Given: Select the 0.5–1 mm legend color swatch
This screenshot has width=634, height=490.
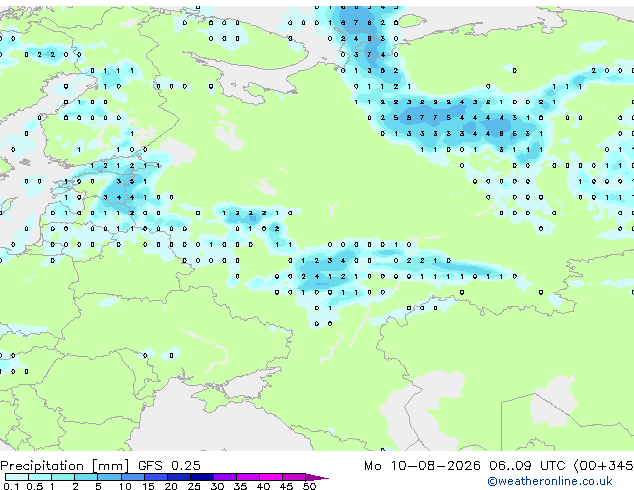Looking at the screenshot, I should [40, 477].
